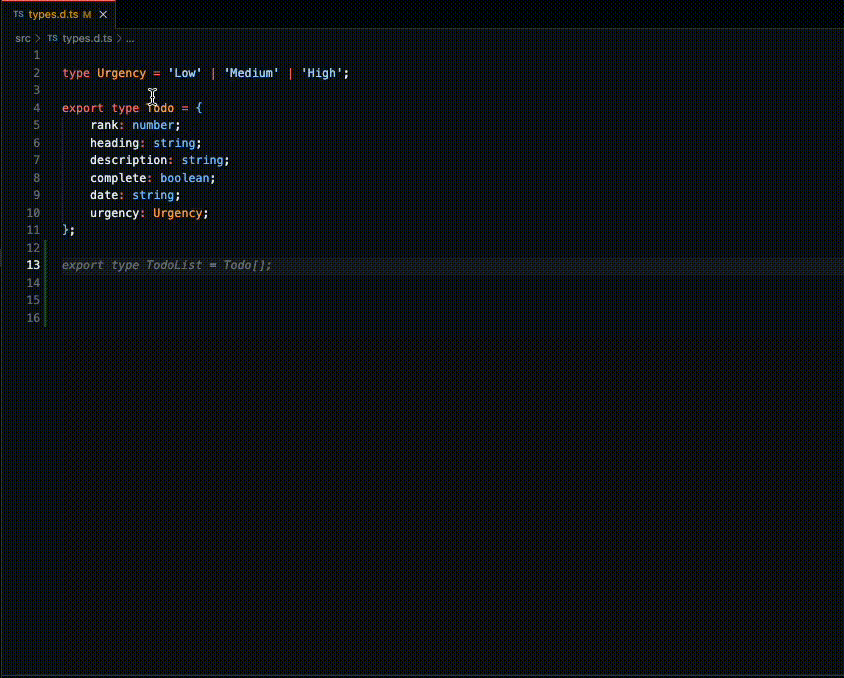Image resolution: width=844 pixels, height=678 pixels.
Task: Click the 'date' property name
Action: pos(104,195)
